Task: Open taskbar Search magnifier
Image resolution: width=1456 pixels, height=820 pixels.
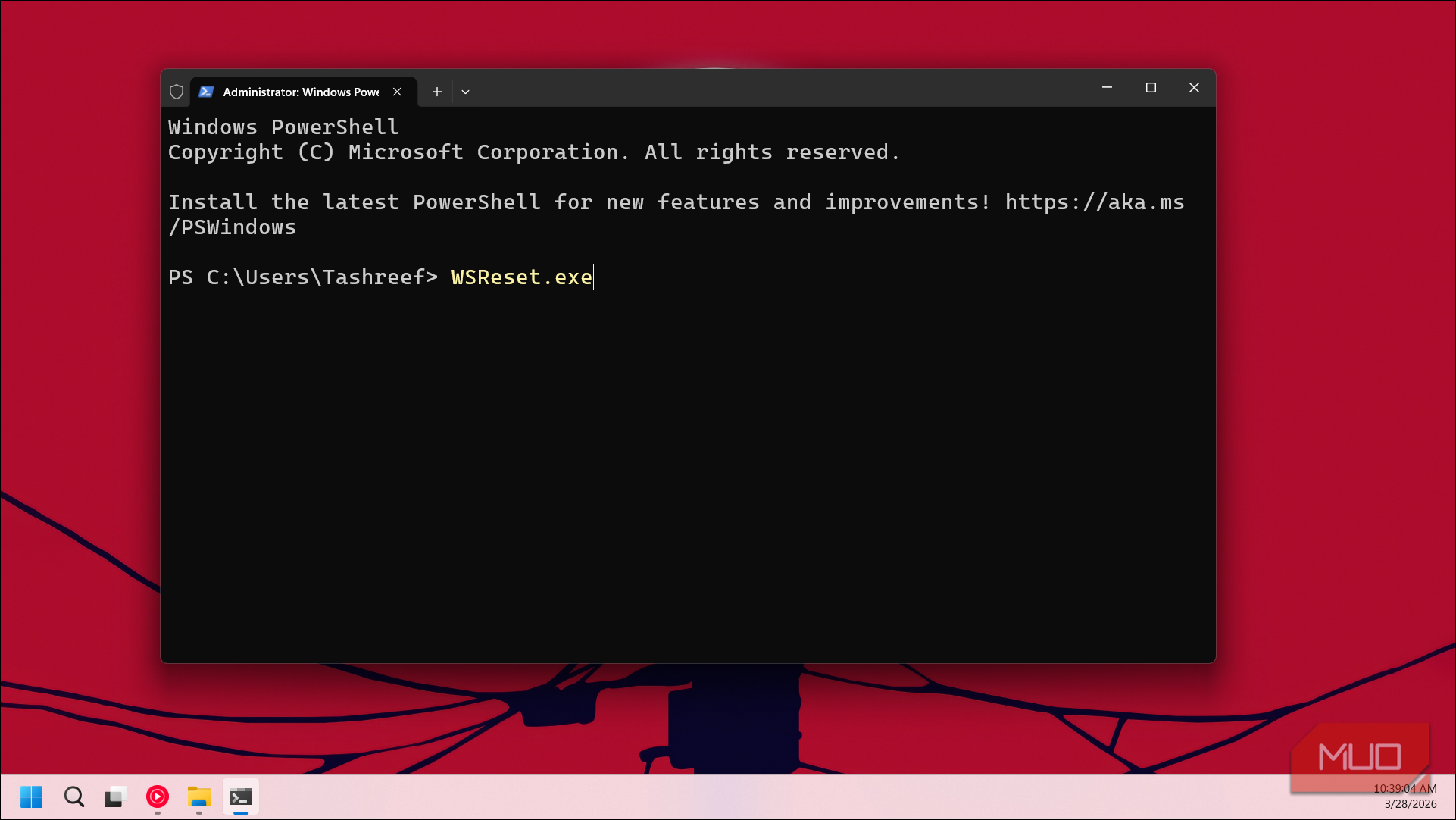Action: pyautogui.click(x=73, y=797)
